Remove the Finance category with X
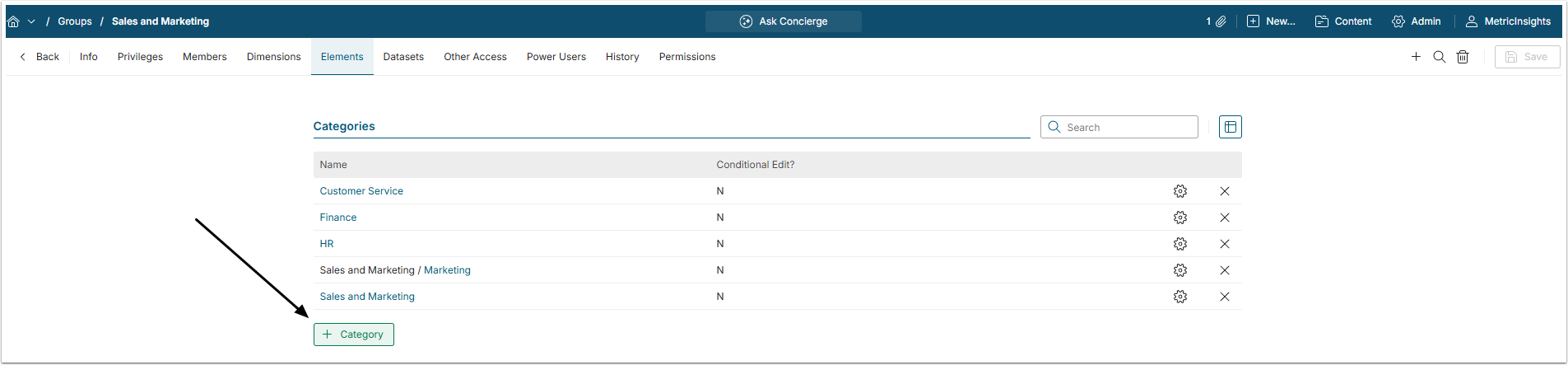The image size is (1568, 365). pos(1225,218)
